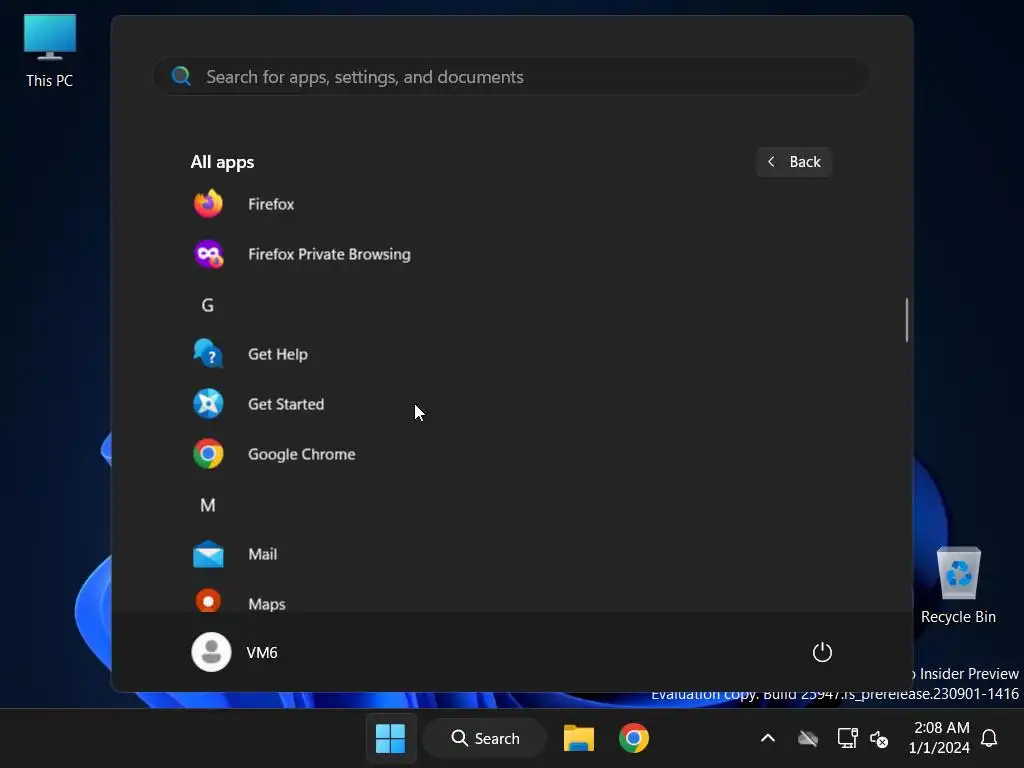Open the network status tray icon
This screenshot has width=1024, height=768.
coord(847,739)
